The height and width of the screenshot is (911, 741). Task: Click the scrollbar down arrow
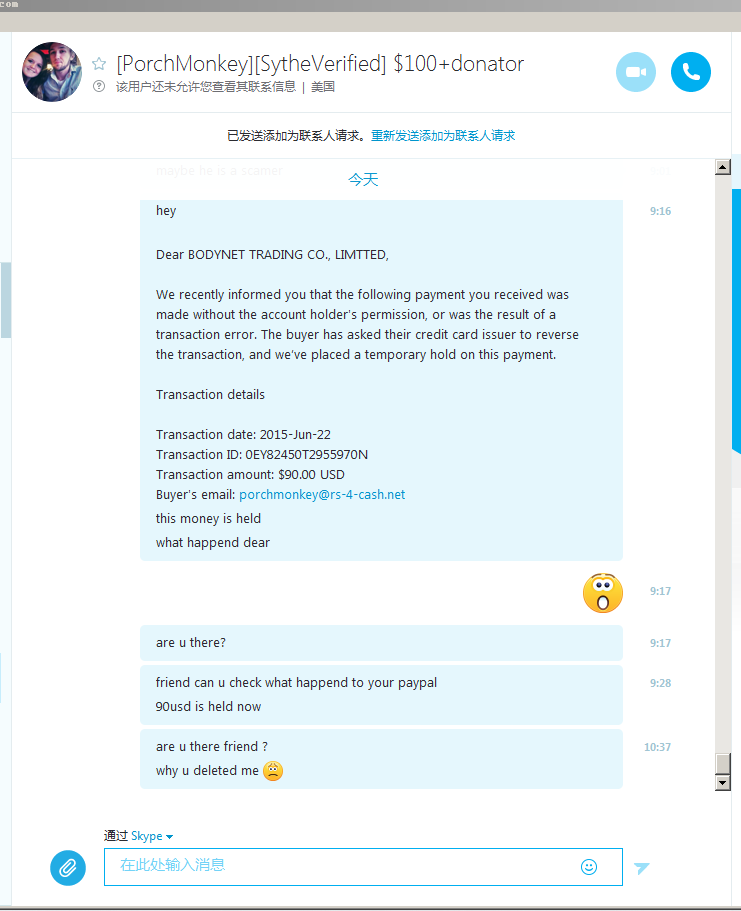point(722,783)
